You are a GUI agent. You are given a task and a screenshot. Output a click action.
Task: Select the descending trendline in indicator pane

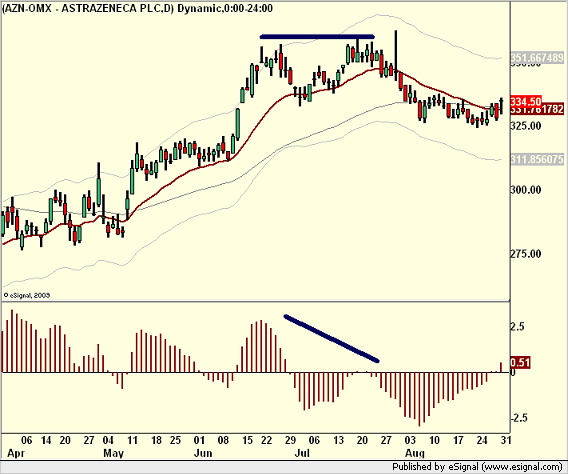coord(331,339)
